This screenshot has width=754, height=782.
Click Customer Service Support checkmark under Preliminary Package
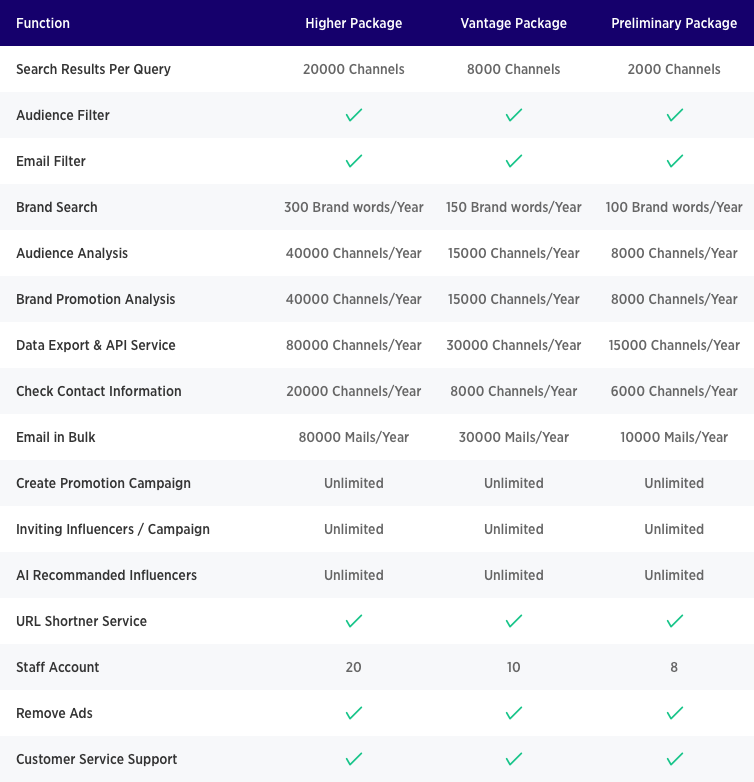(x=674, y=759)
